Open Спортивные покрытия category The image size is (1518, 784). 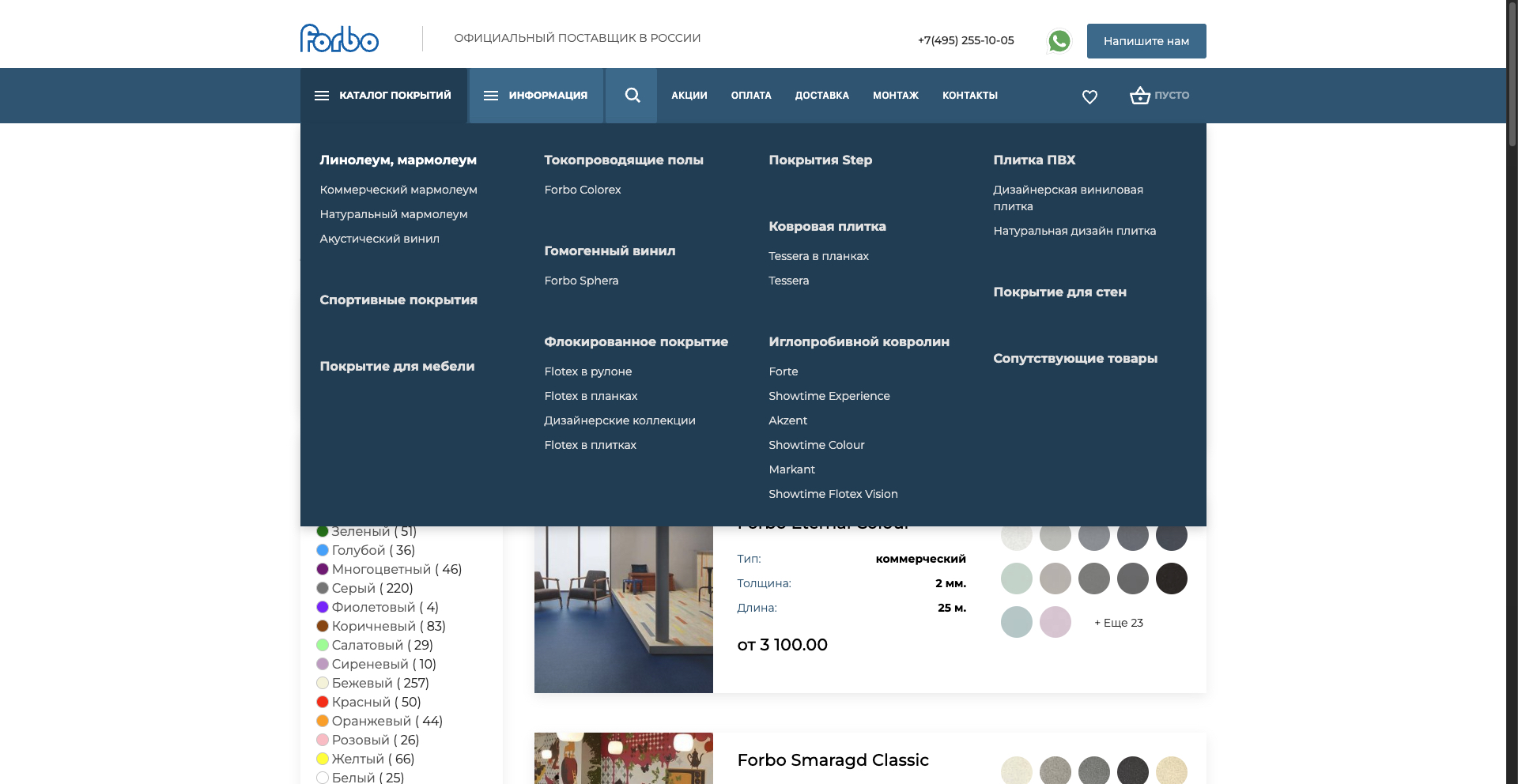pyautogui.click(x=398, y=300)
